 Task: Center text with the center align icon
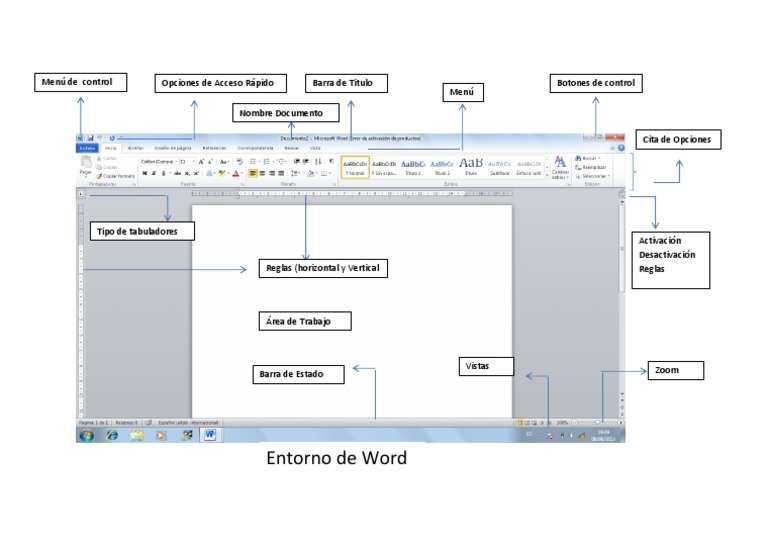click(263, 173)
